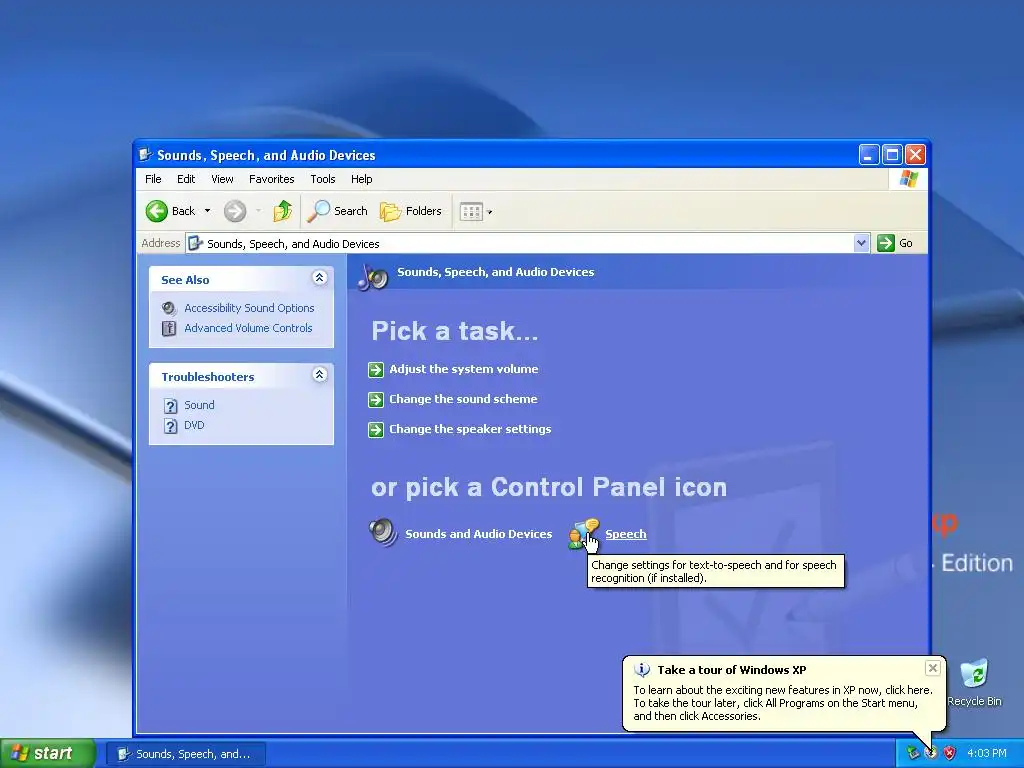Click the Sounds and Audio Devices speaker icon
The height and width of the screenshot is (768, 1024).
(x=383, y=532)
